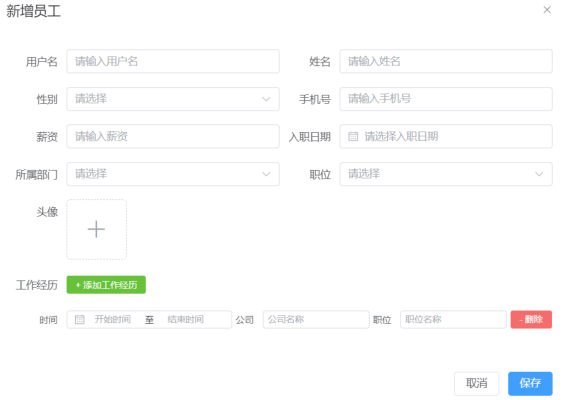The height and width of the screenshot is (400, 564).
Task: Select the 结束时间 field
Action: [x=186, y=319]
